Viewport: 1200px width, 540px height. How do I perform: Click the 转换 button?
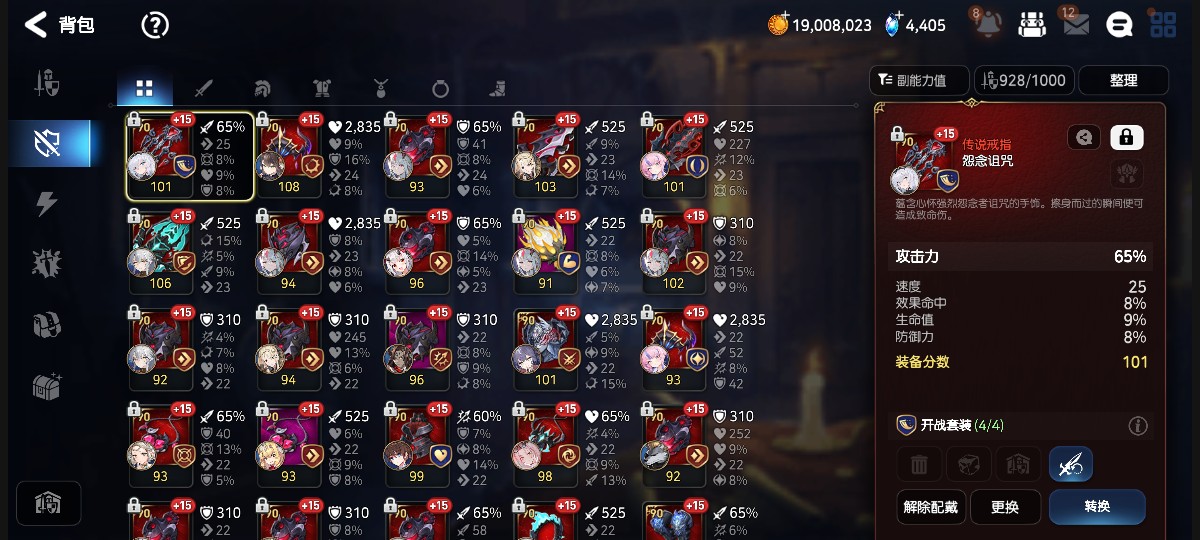(1097, 507)
